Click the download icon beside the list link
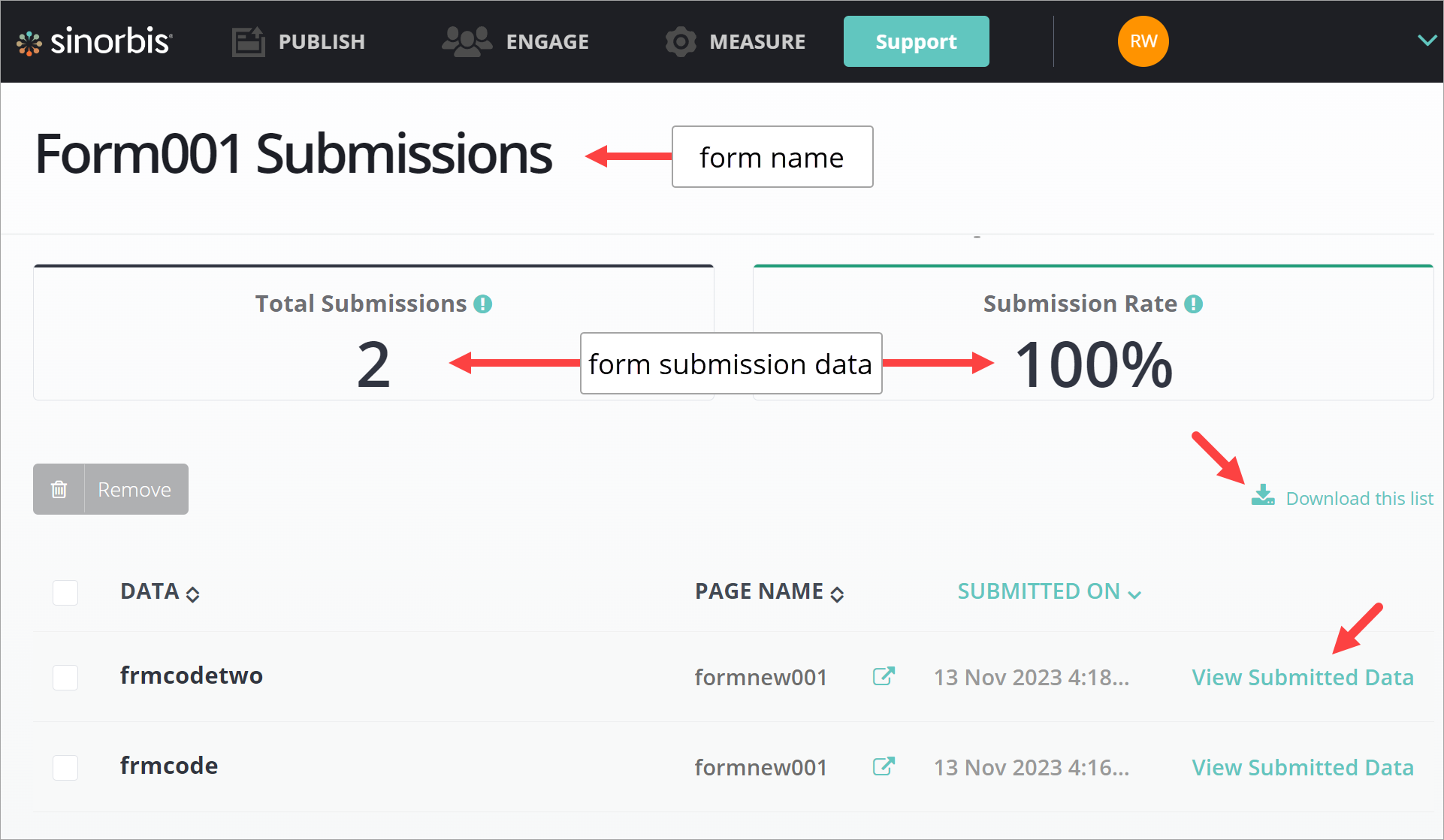Image resolution: width=1444 pixels, height=840 pixels. coord(1263,496)
